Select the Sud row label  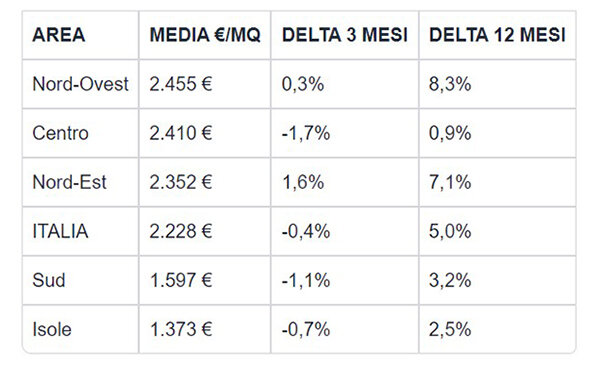(x=49, y=280)
